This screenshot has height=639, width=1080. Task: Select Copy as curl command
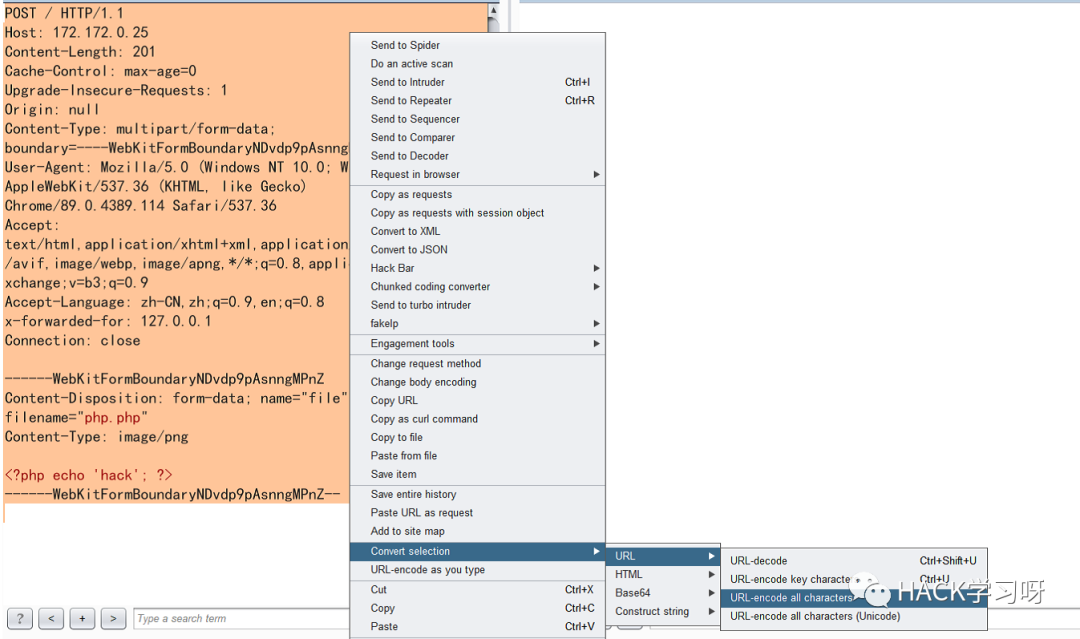(x=477, y=419)
